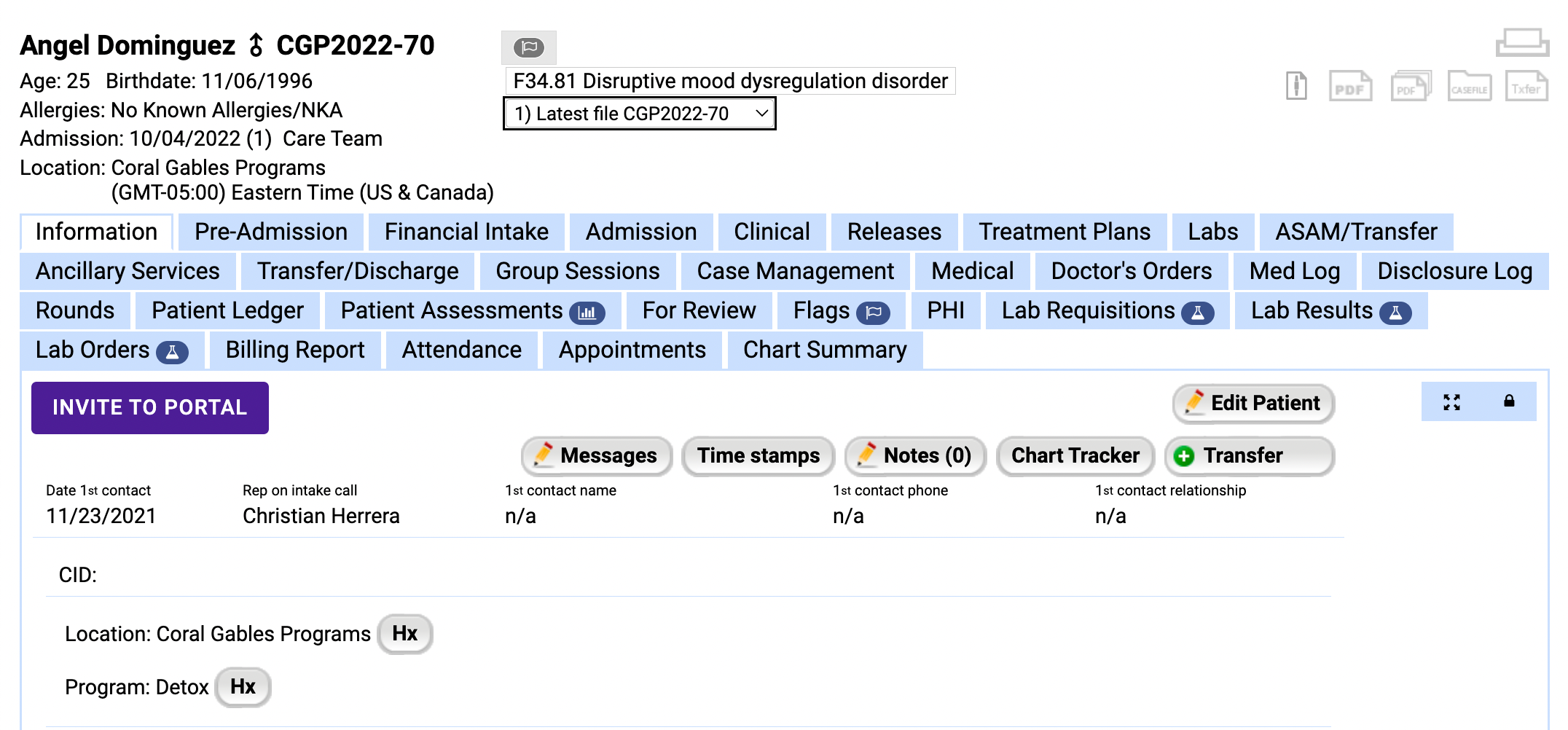Viewport: 1568px width, 730px height.
Task: Open the CASEFILE folder icon
Action: click(x=1469, y=87)
